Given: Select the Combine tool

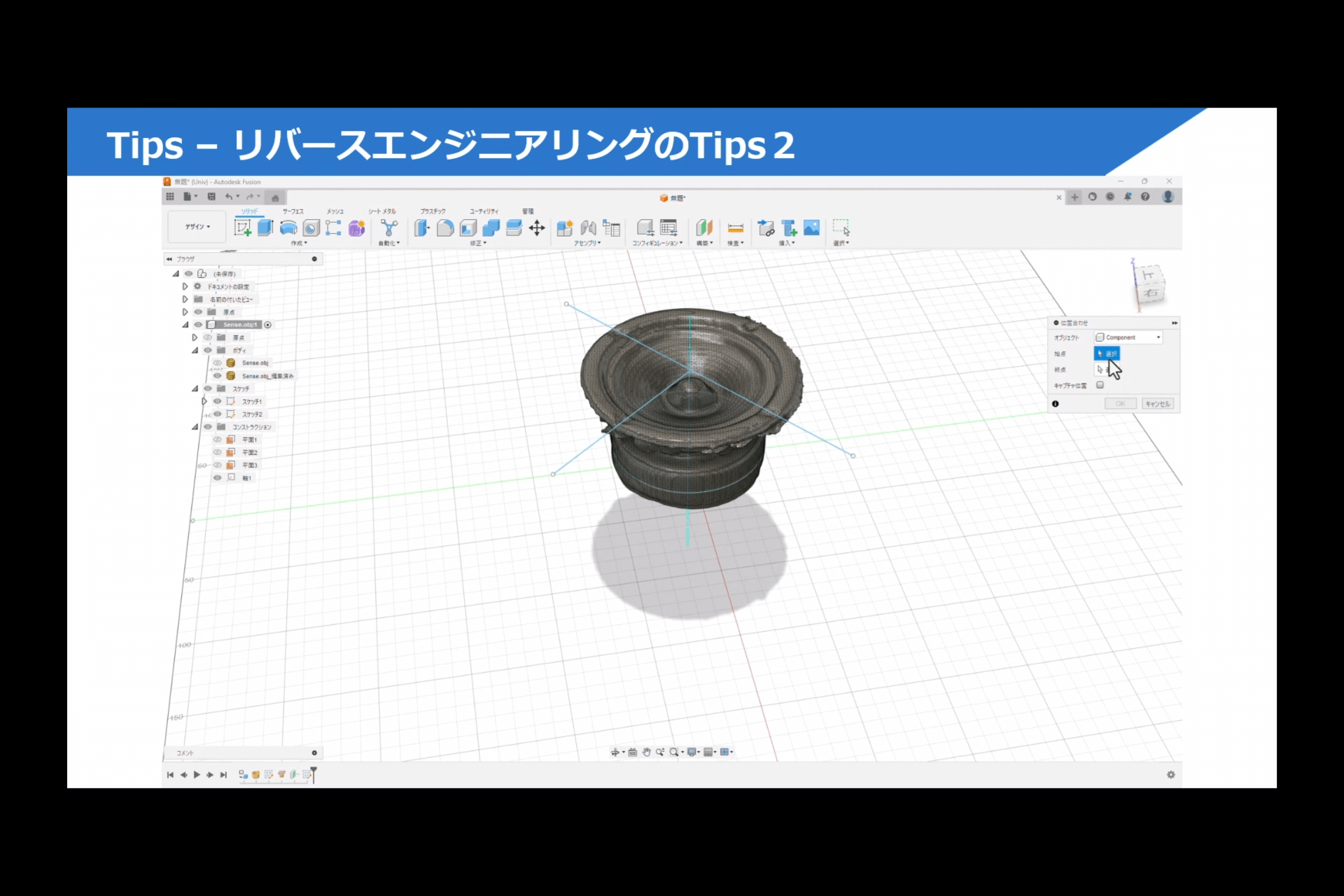Looking at the screenshot, I should point(491,227).
